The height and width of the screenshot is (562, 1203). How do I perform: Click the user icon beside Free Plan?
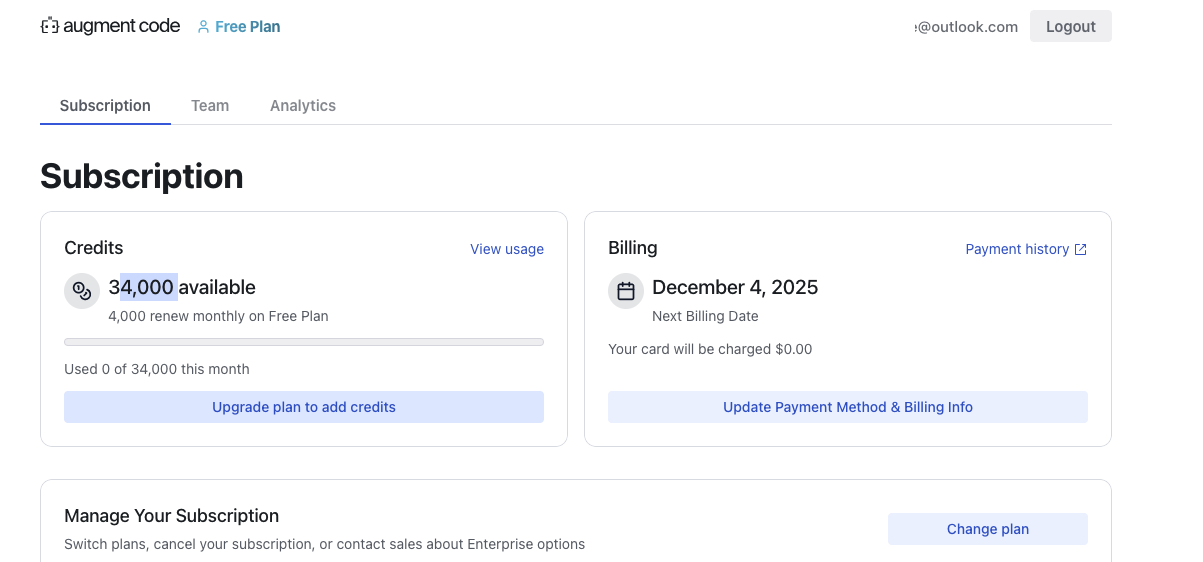pyautogui.click(x=204, y=27)
